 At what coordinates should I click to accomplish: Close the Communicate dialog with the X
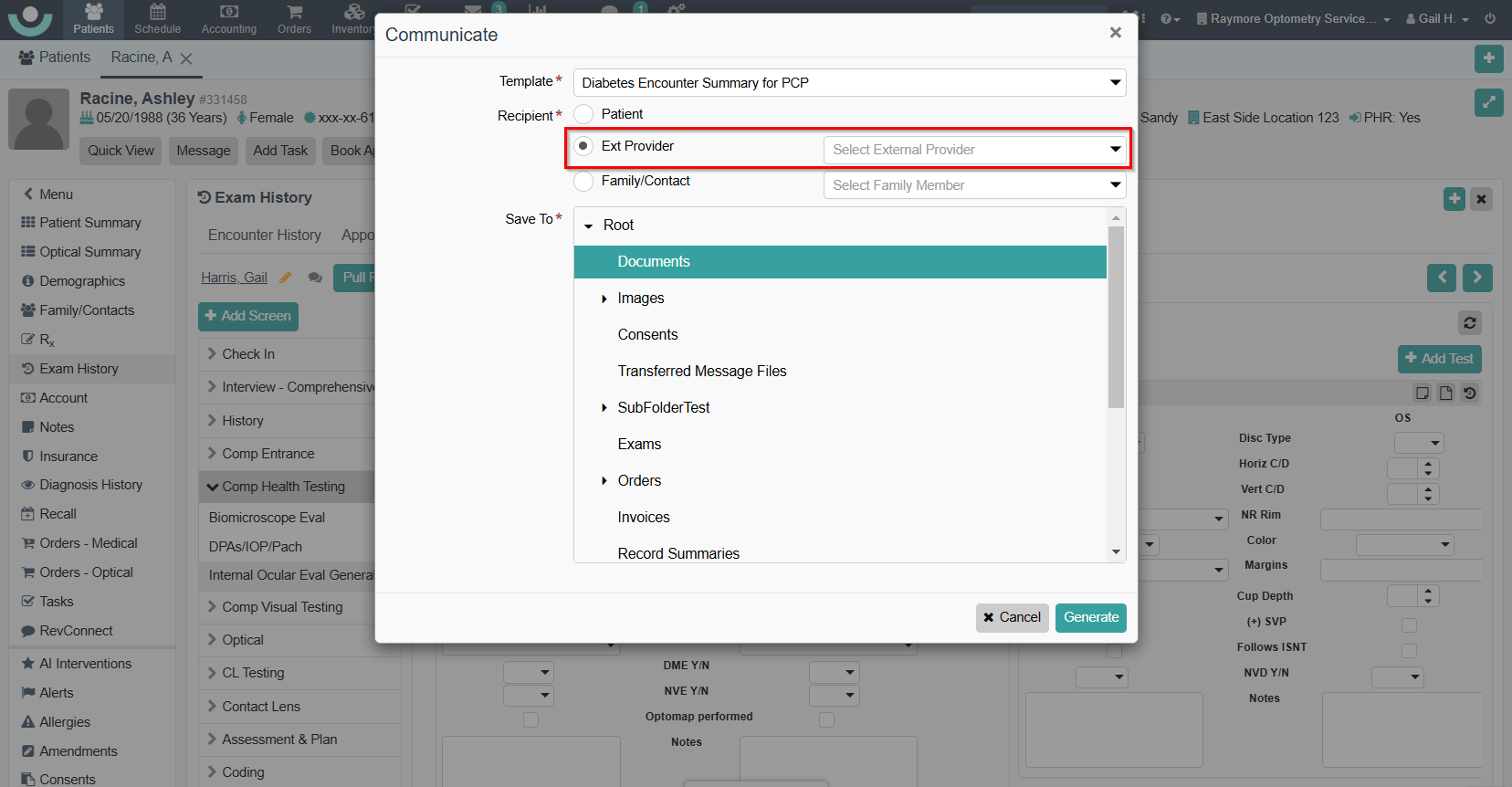point(1115,33)
